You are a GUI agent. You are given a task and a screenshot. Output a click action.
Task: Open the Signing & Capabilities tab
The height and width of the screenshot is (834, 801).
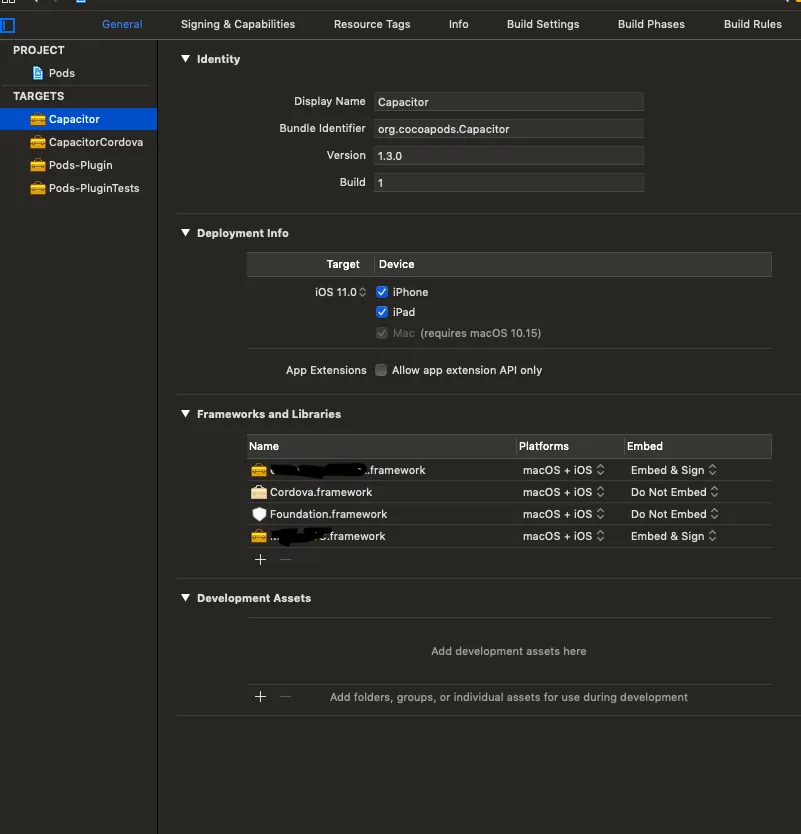pos(238,24)
